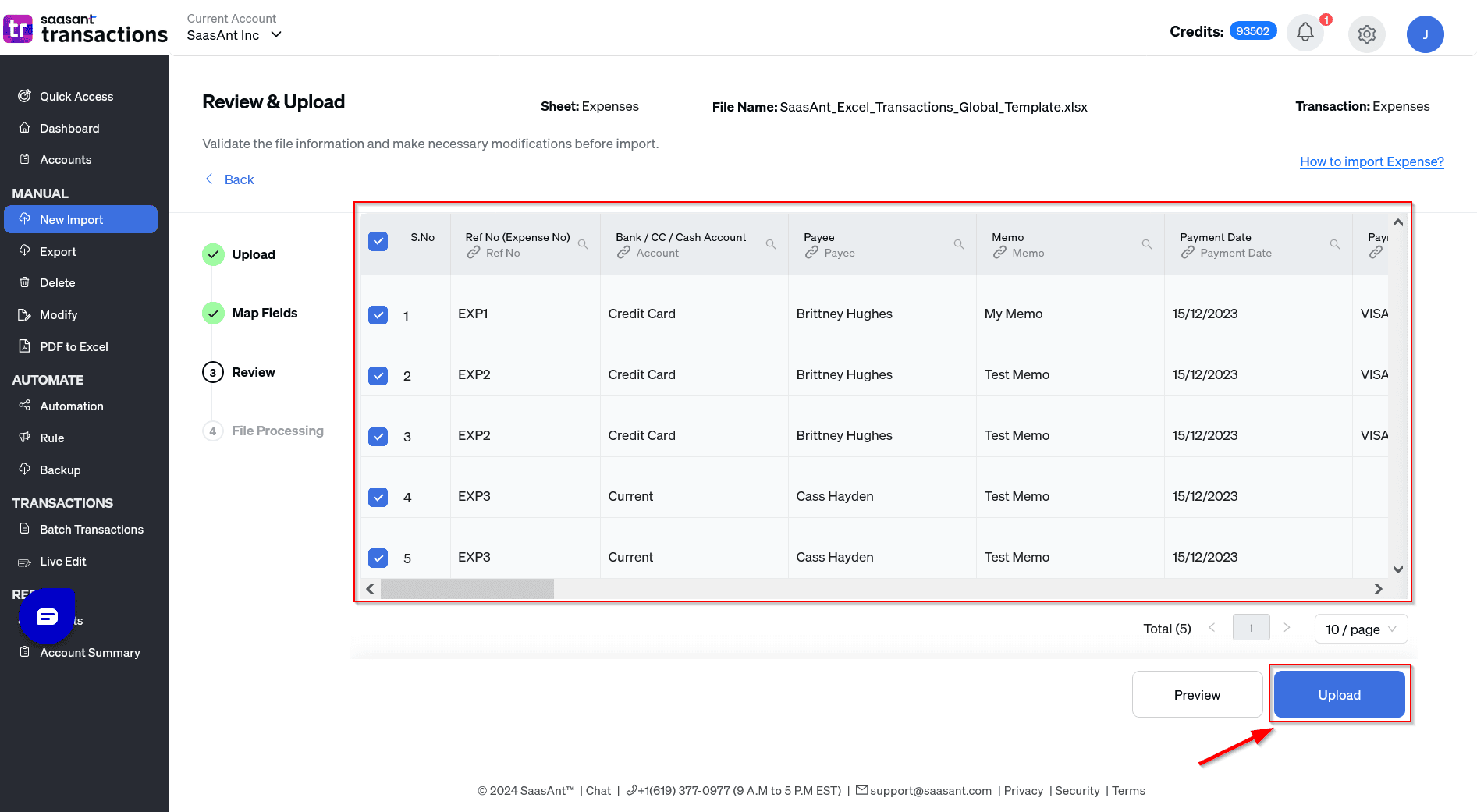Screen dimensions: 1477x812
Task: Click the Memo mapping link icon
Action: (999, 253)
